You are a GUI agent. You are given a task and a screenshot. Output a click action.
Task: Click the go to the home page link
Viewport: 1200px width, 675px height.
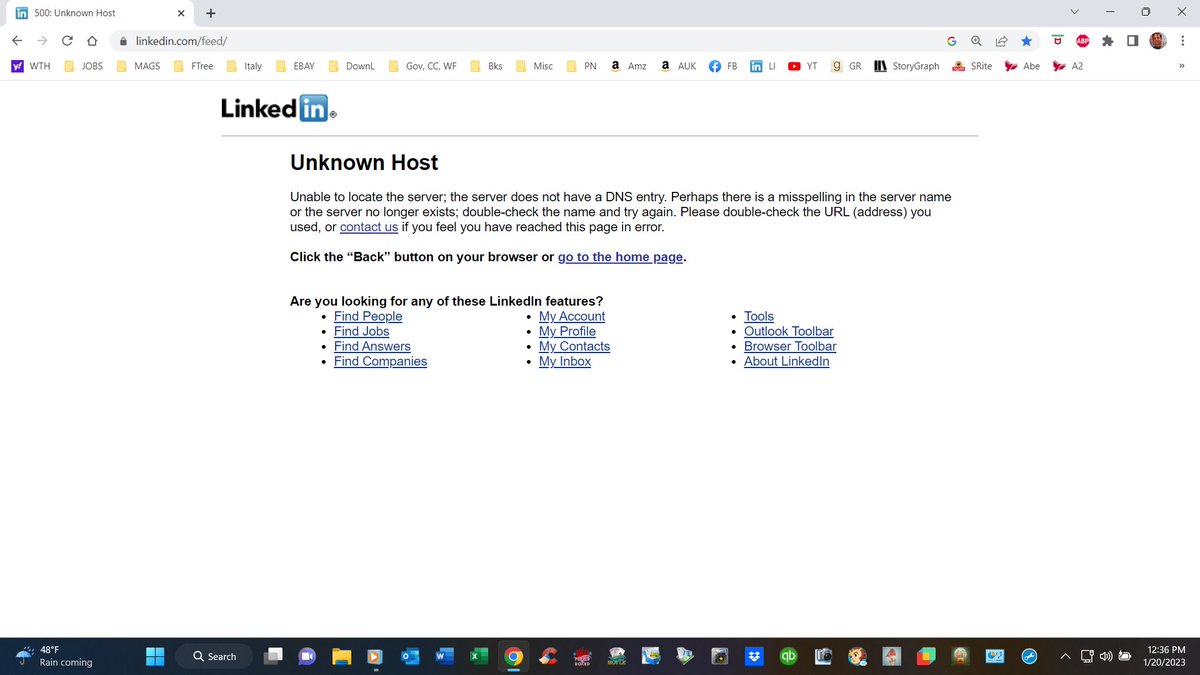click(620, 257)
